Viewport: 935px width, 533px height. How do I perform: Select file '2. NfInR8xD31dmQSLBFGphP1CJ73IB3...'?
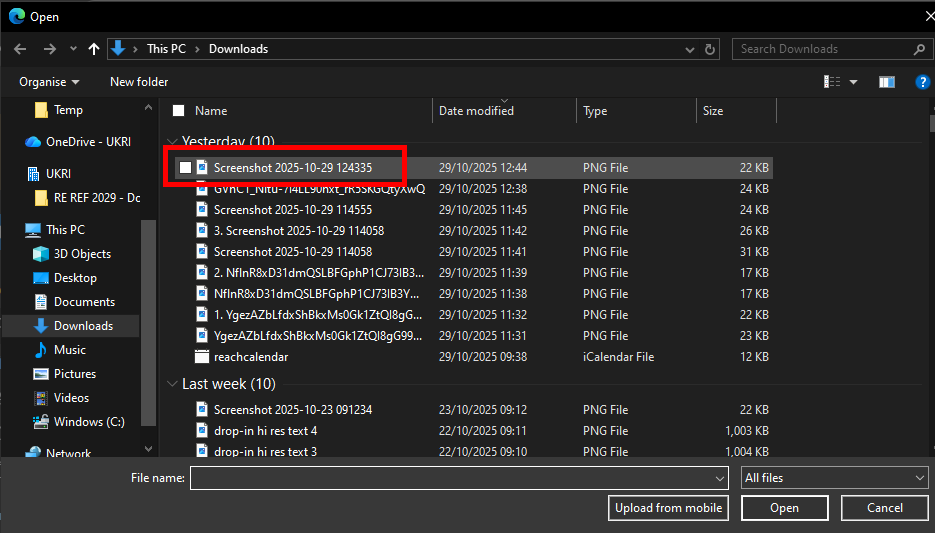pyautogui.click(x=319, y=272)
